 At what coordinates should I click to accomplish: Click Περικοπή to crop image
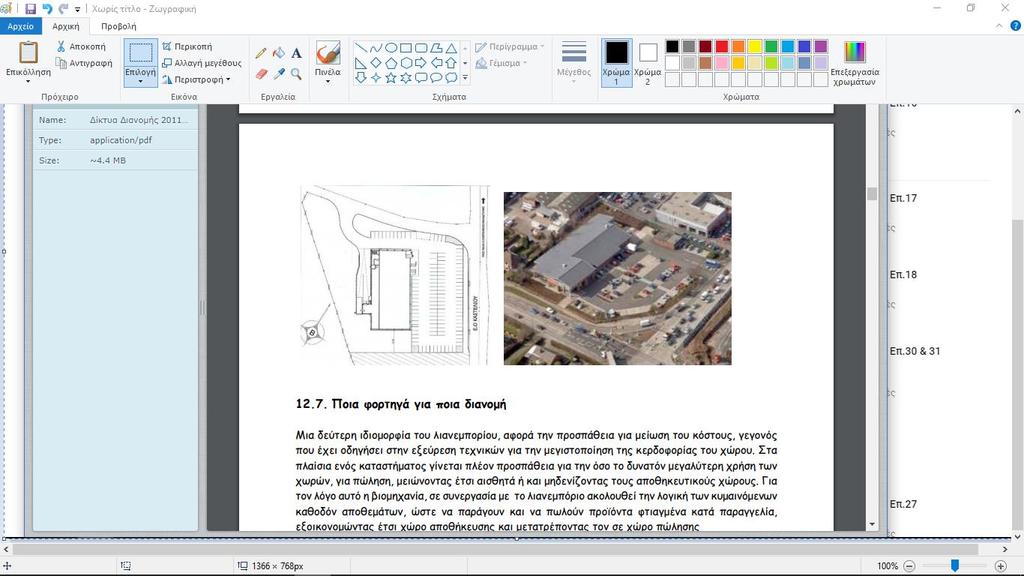[187, 46]
